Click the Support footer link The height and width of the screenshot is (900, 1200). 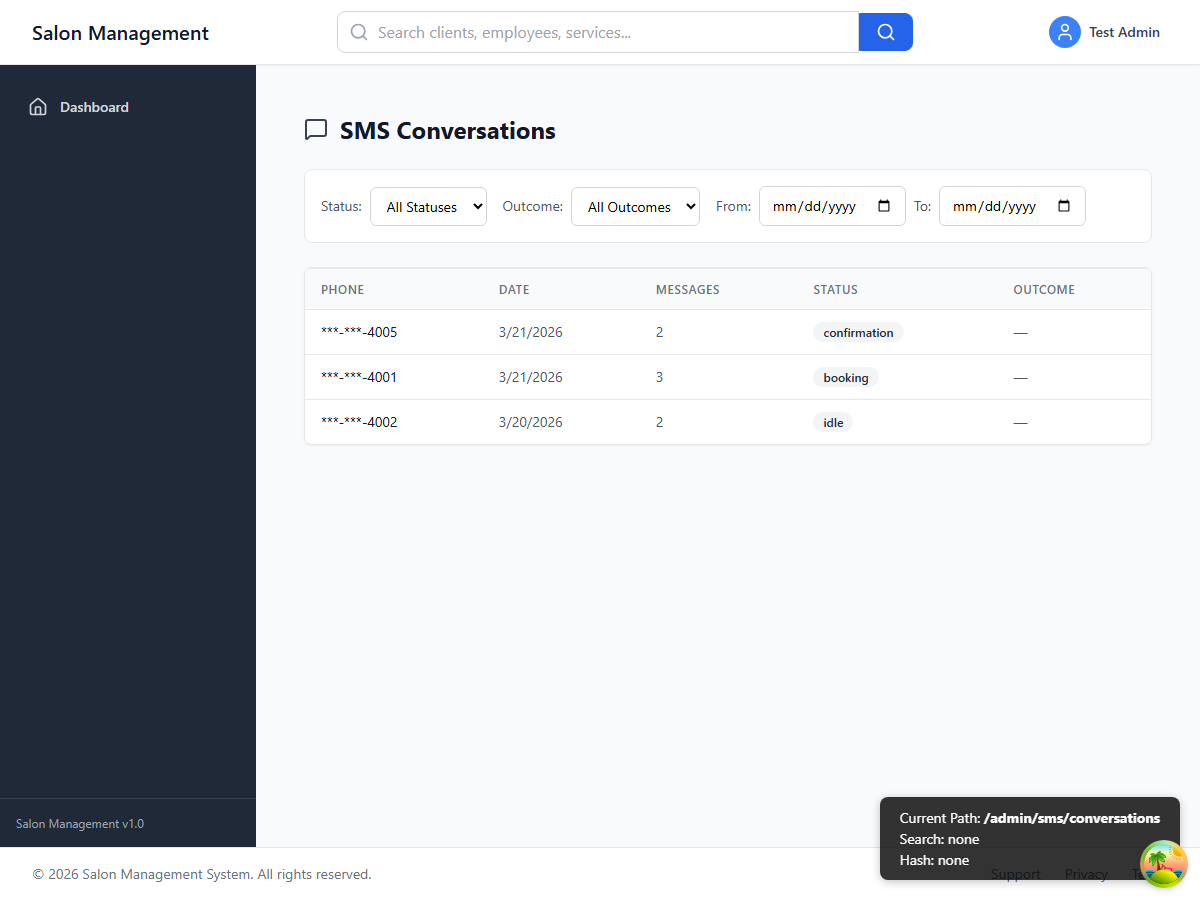tap(1015, 875)
